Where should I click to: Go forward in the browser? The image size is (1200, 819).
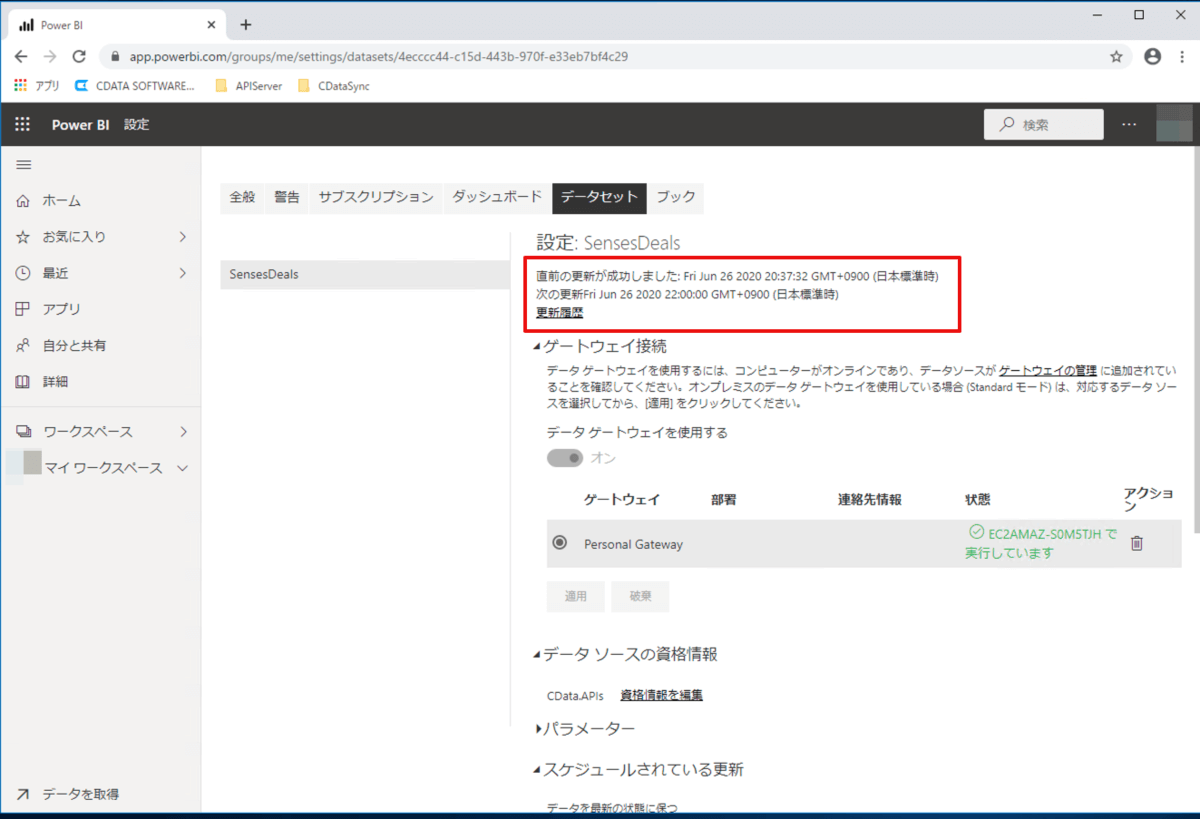point(50,57)
